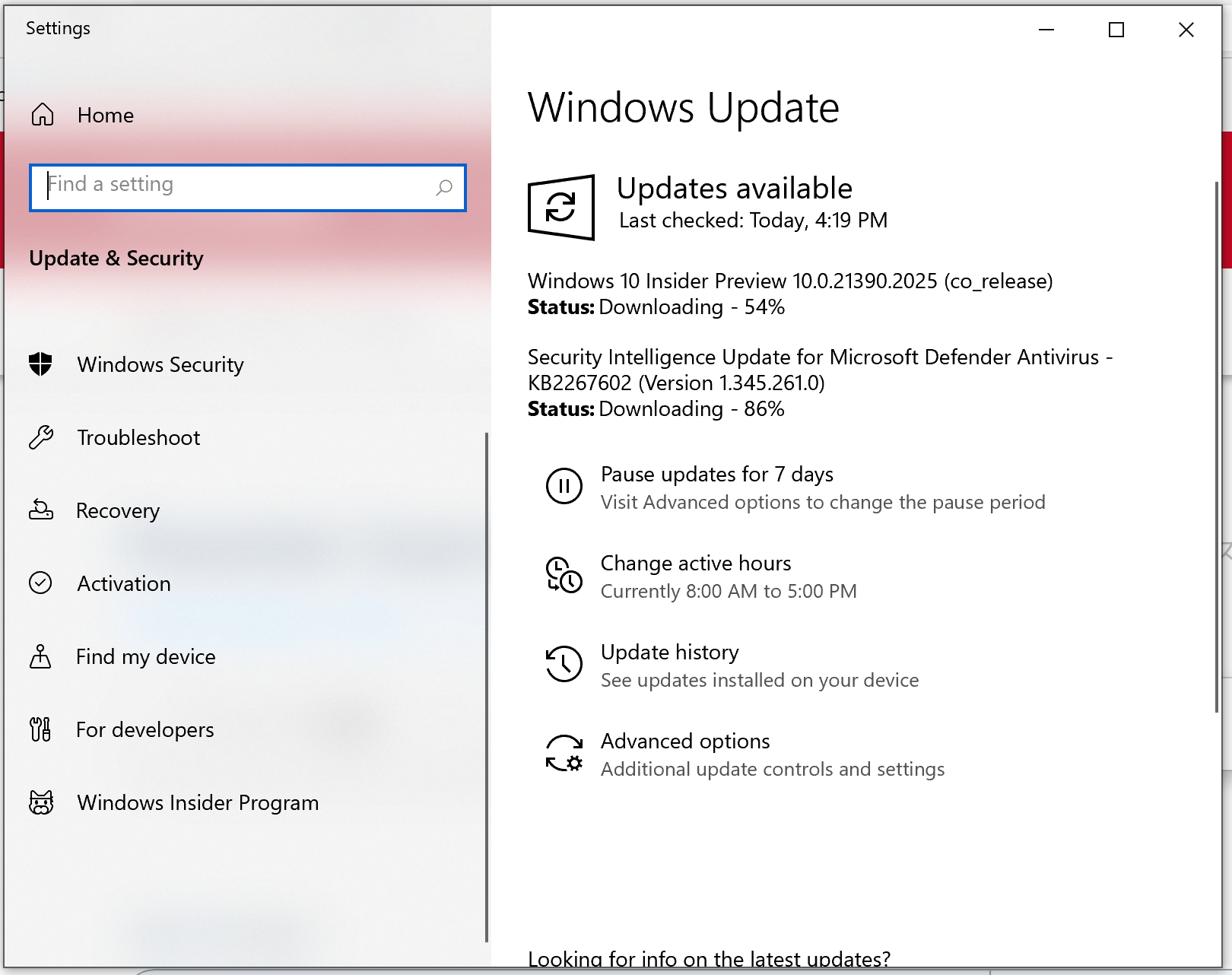
Task: Click the Find my device icon
Action: (40, 656)
